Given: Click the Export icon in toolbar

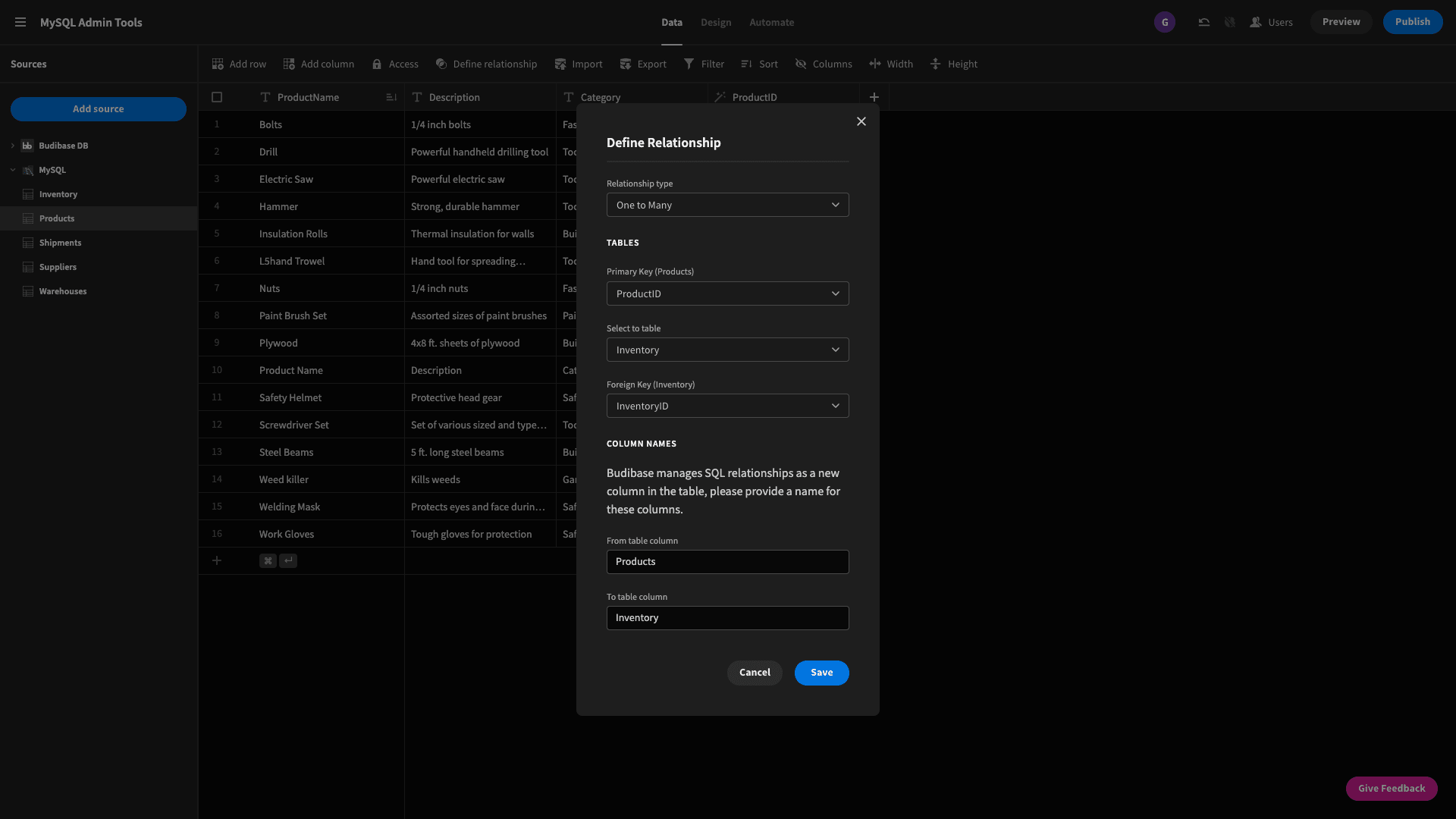Looking at the screenshot, I should coord(626,64).
